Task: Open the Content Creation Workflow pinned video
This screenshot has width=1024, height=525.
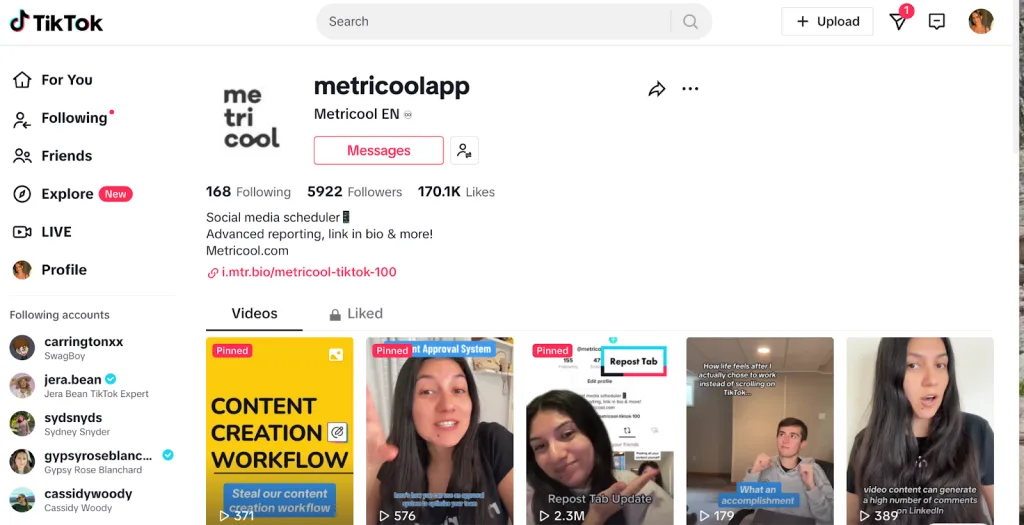Action: (280, 431)
